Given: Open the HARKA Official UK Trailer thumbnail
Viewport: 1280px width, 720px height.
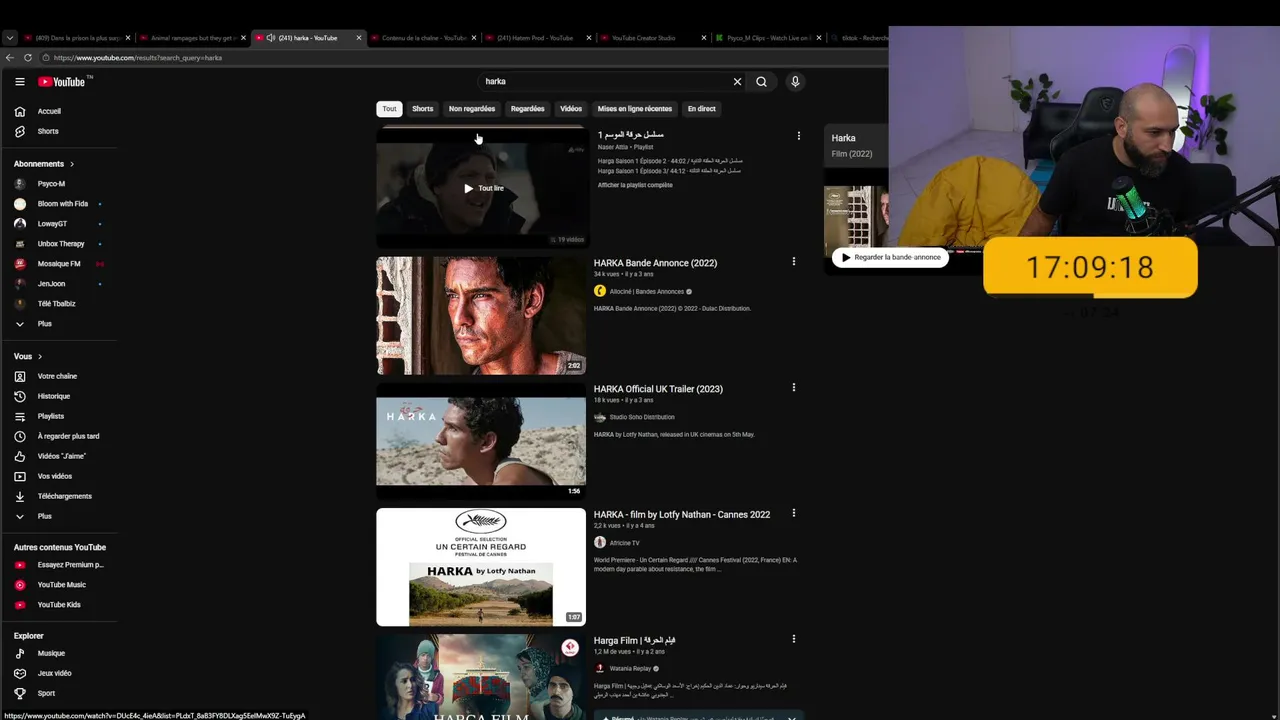Looking at the screenshot, I should tap(481, 441).
